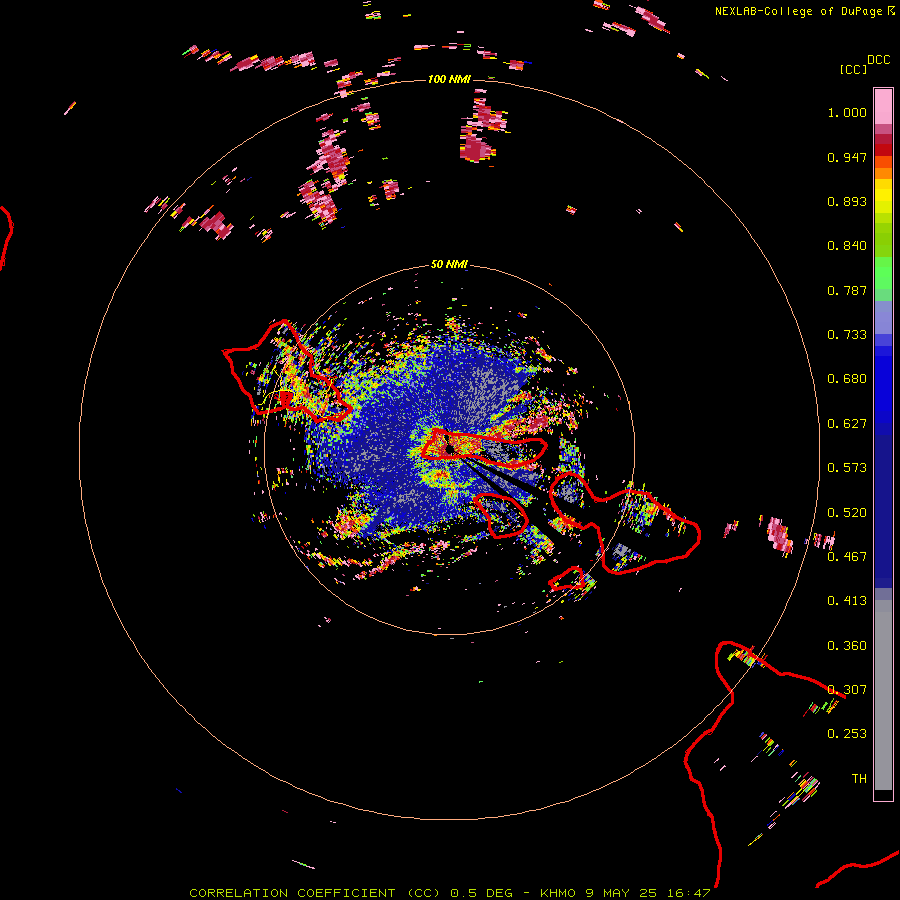This screenshot has height=900, width=900.
Task: Select the 0.520 scale value
Action: [847, 513]
